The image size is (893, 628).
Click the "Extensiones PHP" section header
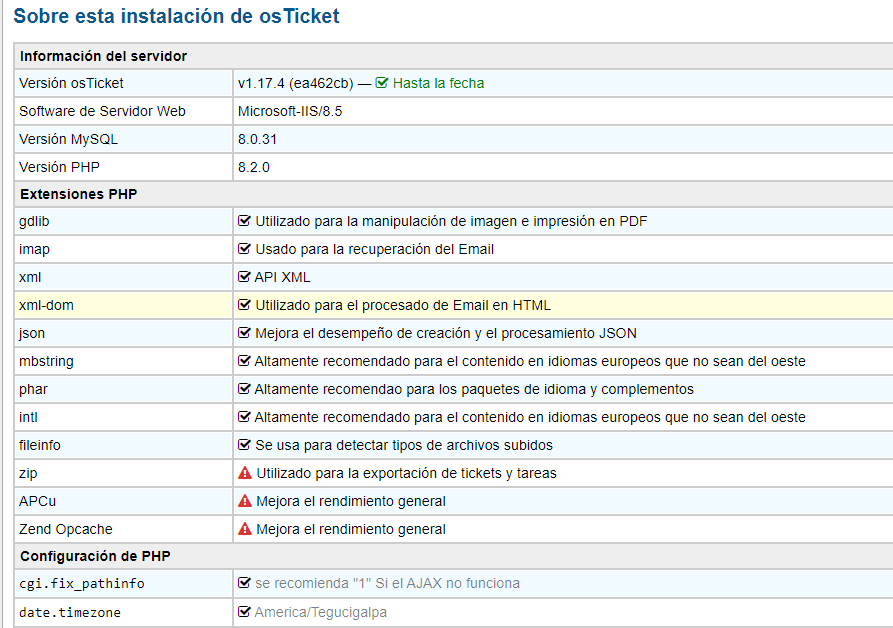[78, 194]
